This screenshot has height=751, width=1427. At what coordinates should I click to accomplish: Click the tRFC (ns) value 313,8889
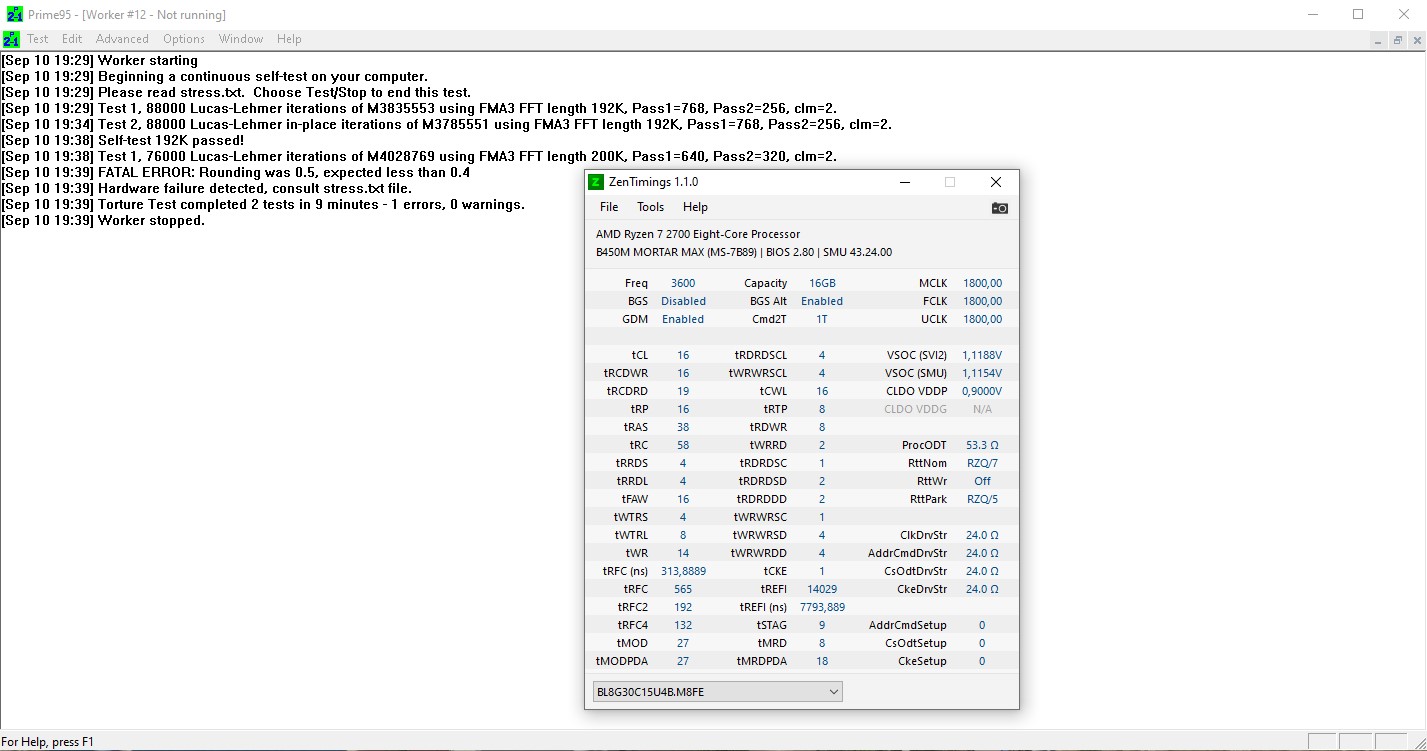(683, 571)
